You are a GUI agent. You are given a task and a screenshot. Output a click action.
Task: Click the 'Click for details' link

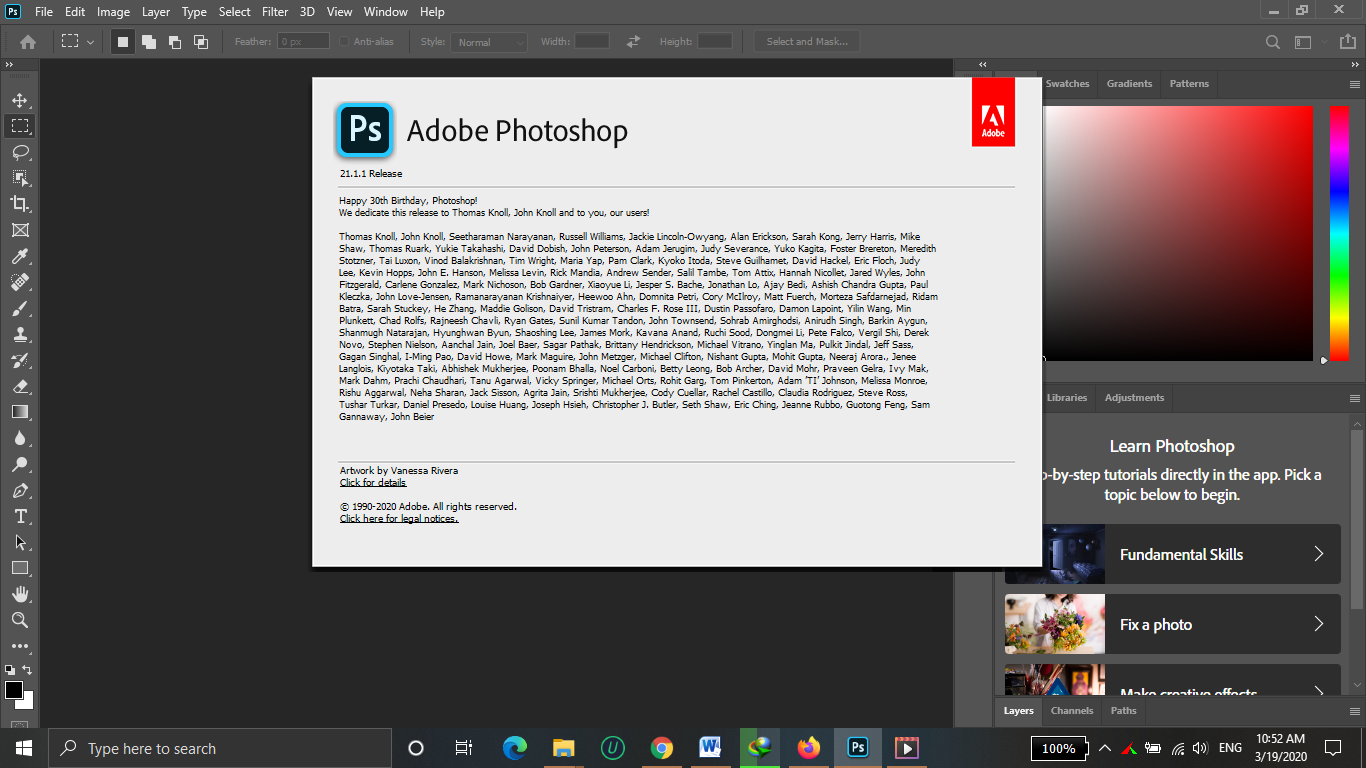(373, 482)
